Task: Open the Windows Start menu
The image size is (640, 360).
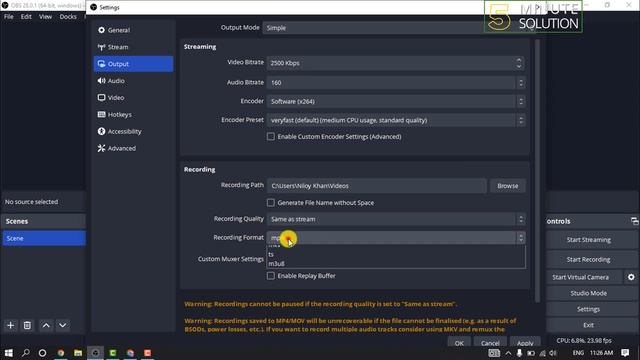Action: [9, 353]
